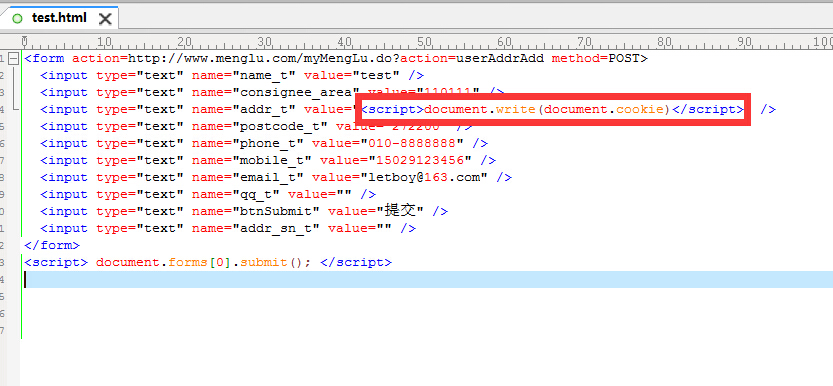The image size is (833, 386).
Task: Click the closing </form> tag
Action: coord(53,245)
